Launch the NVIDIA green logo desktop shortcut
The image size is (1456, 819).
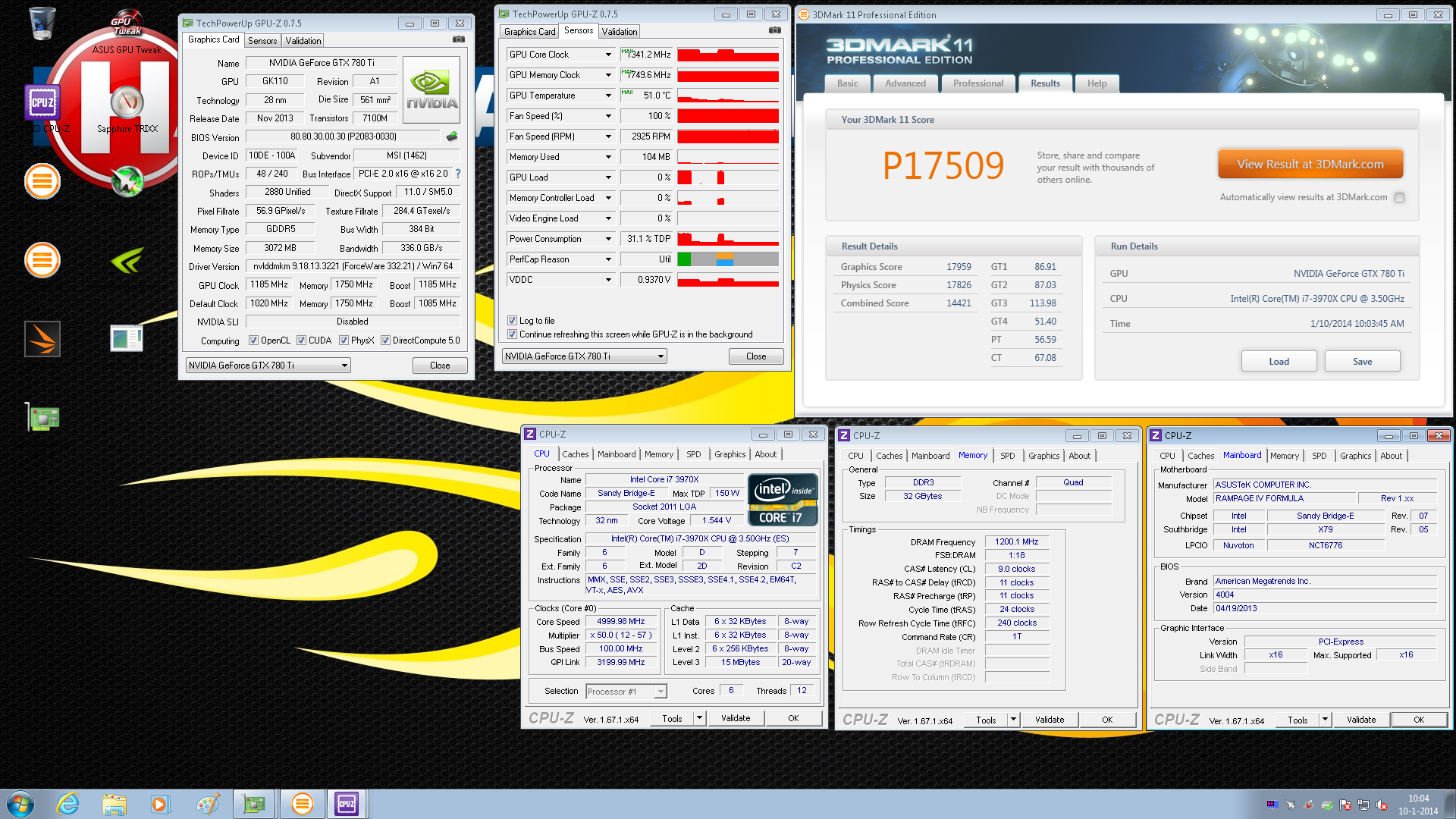click(127, 260)
